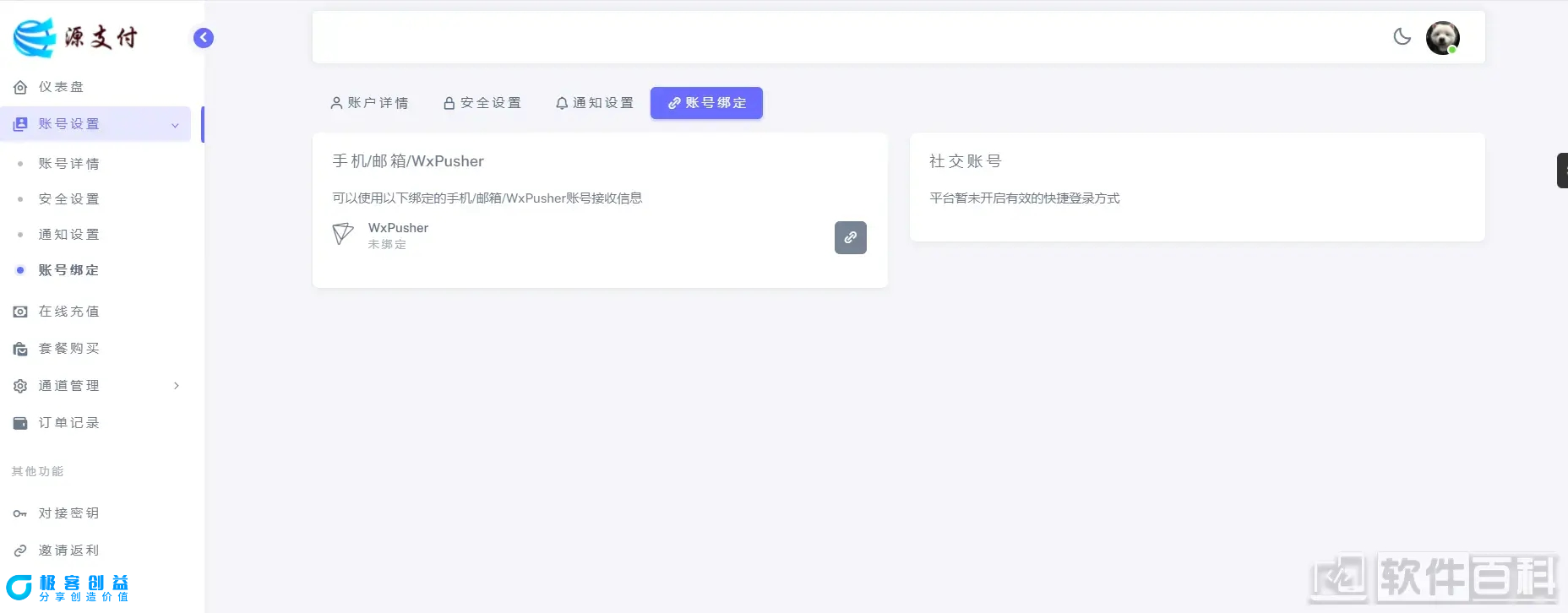1568x613 pixels.
Task: Click the 对接密钥 key icon
Action: click(20, 513)
